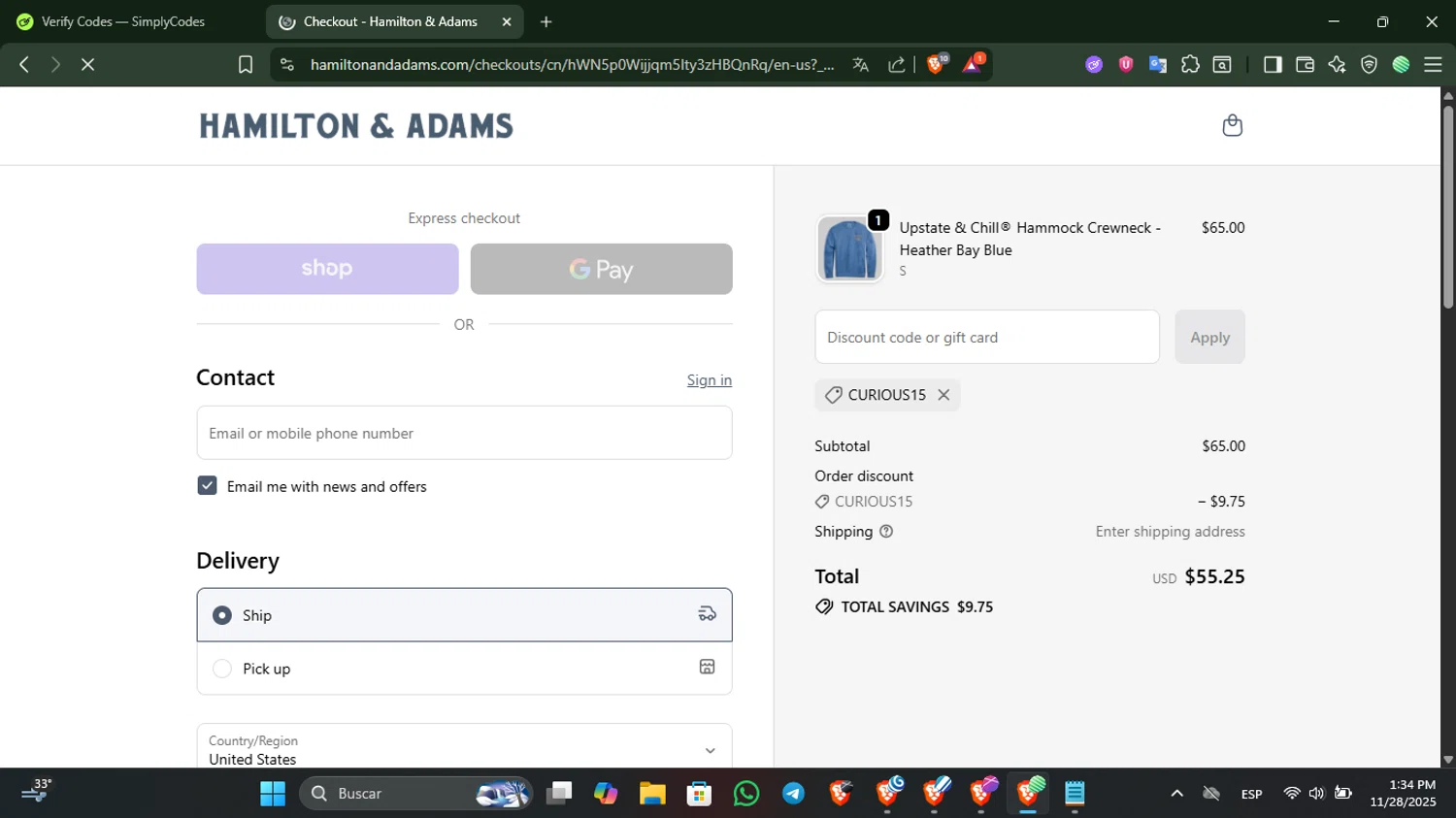Click the ESP language indicator
The image size is (1456, 818).
point(1251,794)
